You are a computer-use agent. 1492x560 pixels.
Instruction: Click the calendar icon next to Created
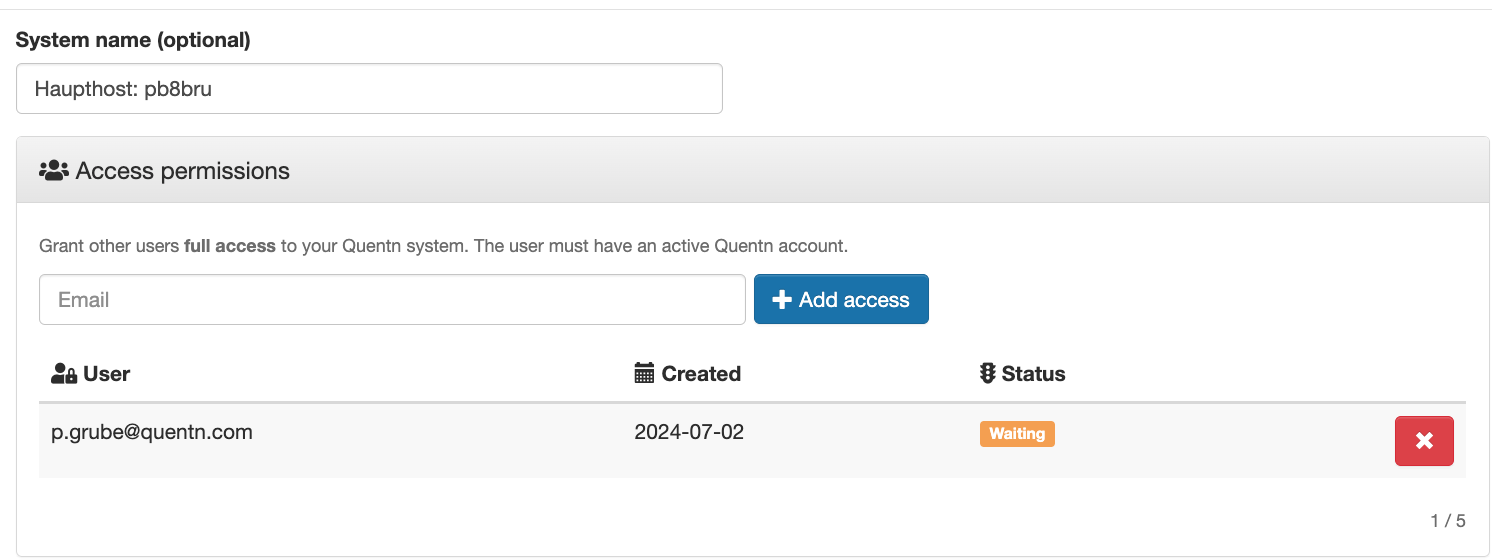click(645, 374)
